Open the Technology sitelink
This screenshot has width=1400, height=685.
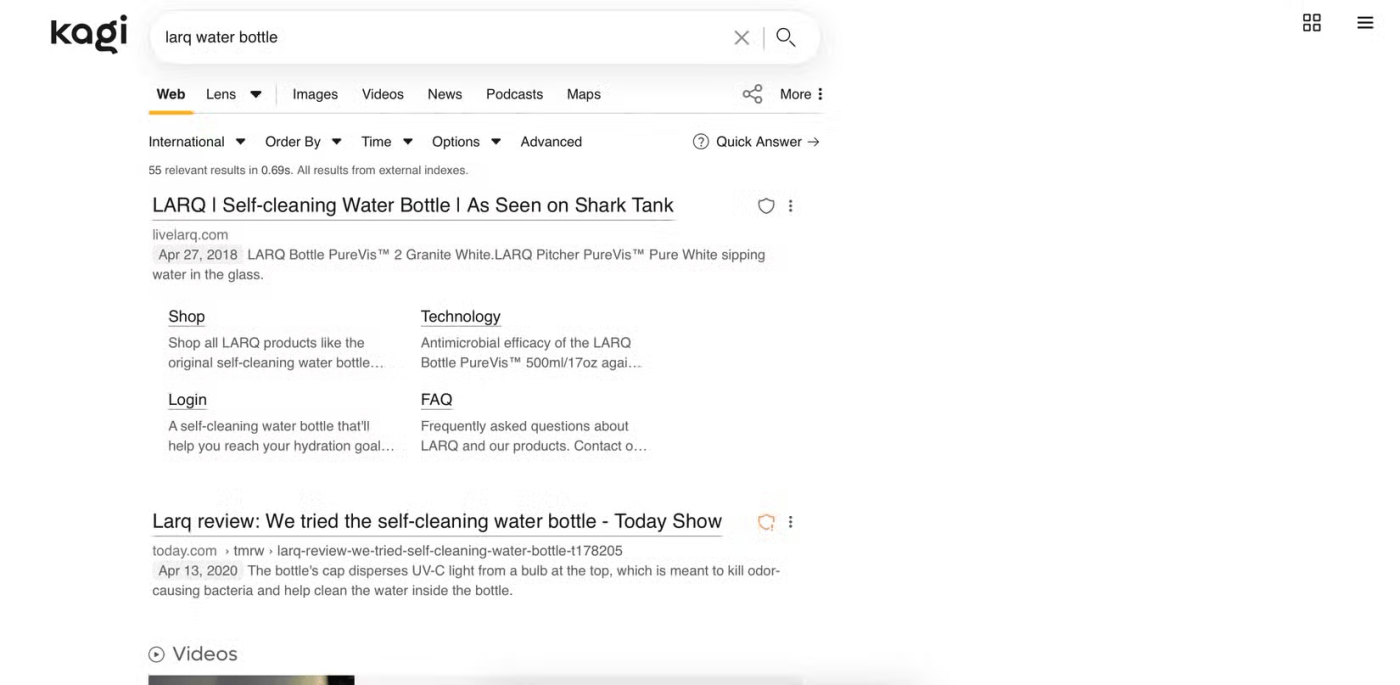click(460, 316)
